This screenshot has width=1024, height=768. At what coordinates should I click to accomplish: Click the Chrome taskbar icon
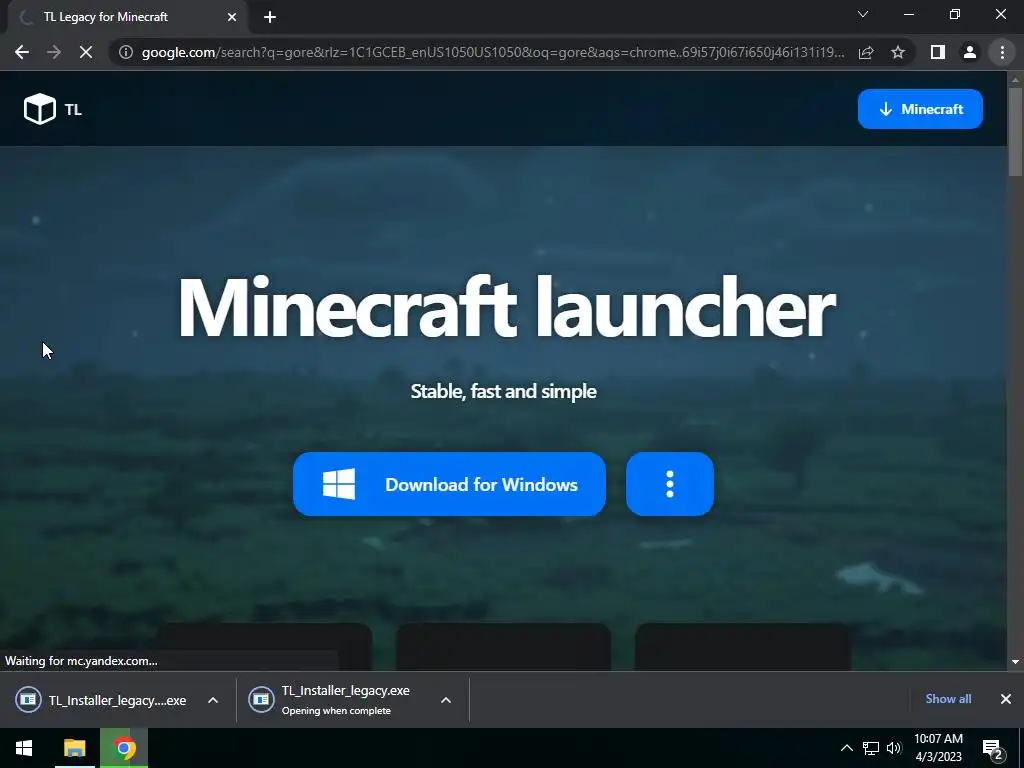click(x=124, y=748)
